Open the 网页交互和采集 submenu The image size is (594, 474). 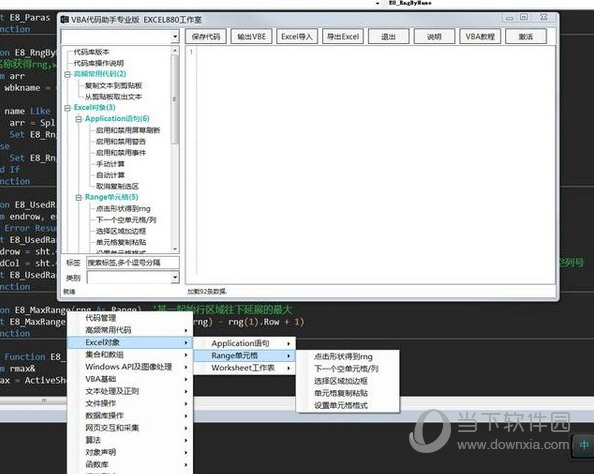coord(130,428)
